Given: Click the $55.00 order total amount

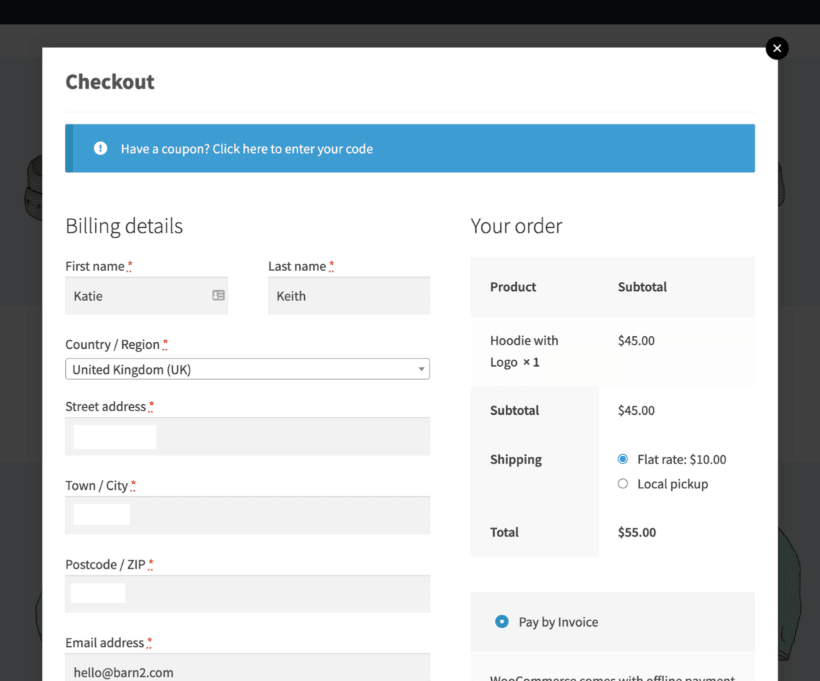Looking at the screenshot, I should coord(637,532).
